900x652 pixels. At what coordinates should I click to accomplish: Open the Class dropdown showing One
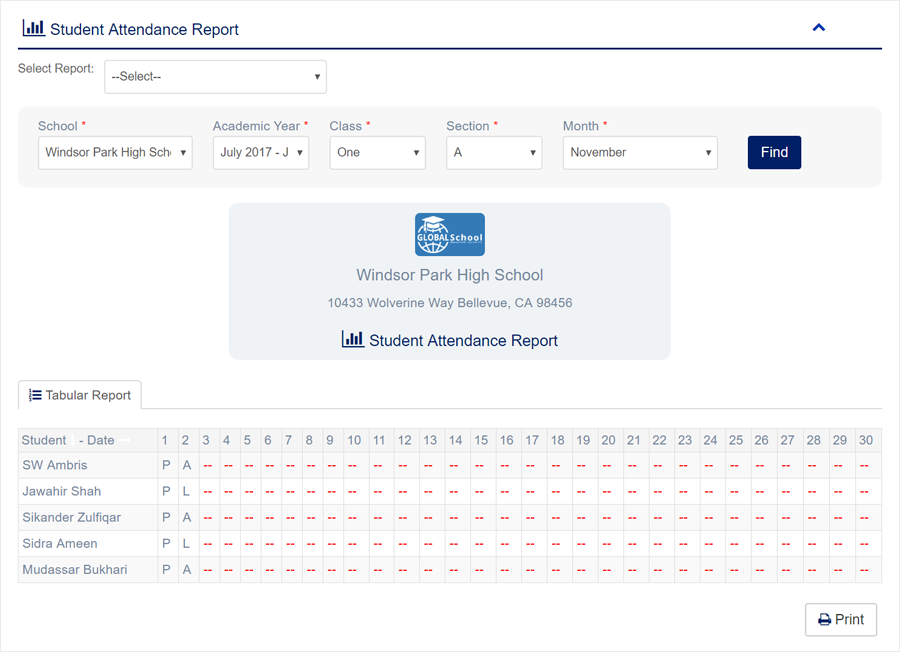[x=378, y=153]
